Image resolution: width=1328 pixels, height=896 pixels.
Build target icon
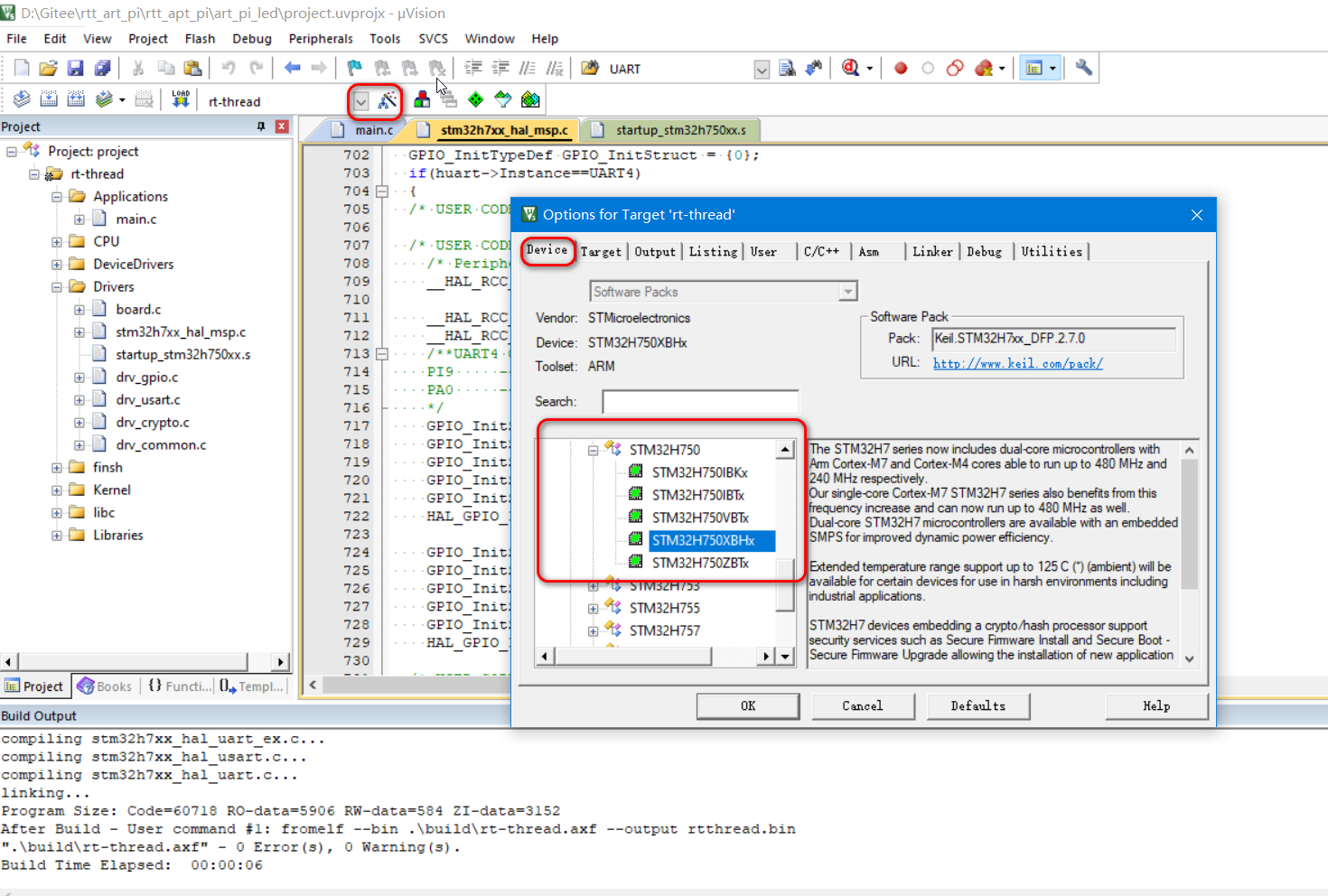[x=49, y=99]
